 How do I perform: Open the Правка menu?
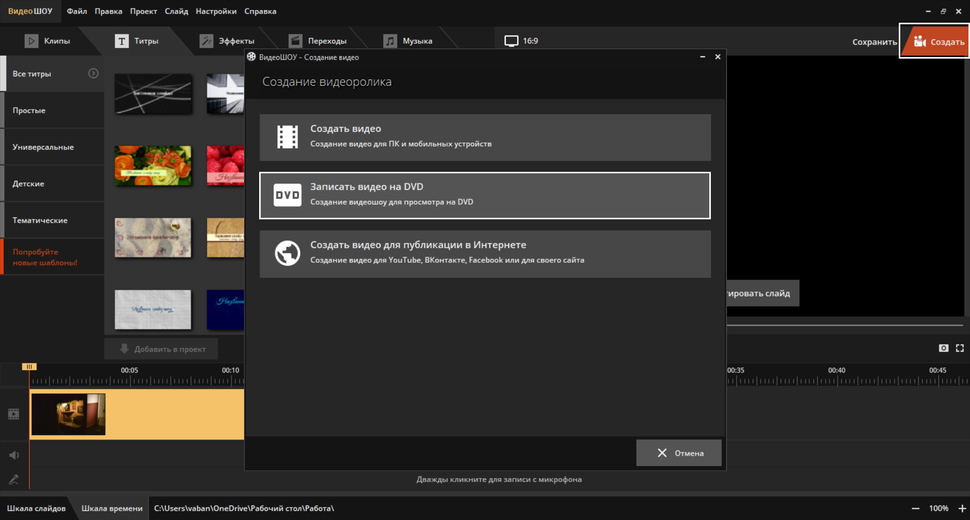pos(108,11)
